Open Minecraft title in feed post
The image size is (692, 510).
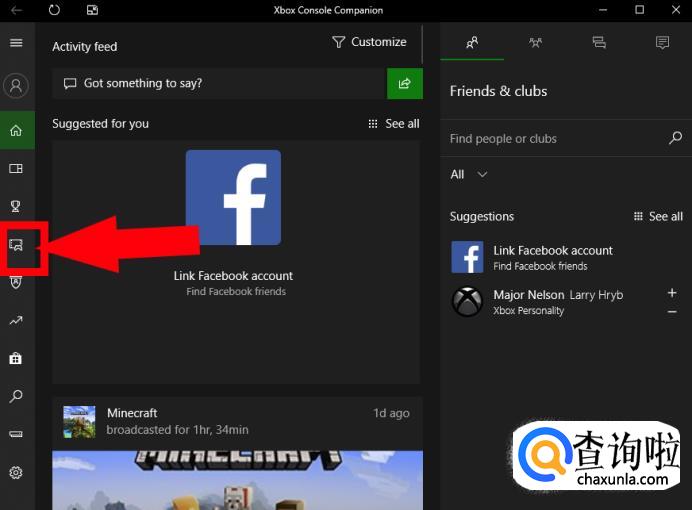132,413
